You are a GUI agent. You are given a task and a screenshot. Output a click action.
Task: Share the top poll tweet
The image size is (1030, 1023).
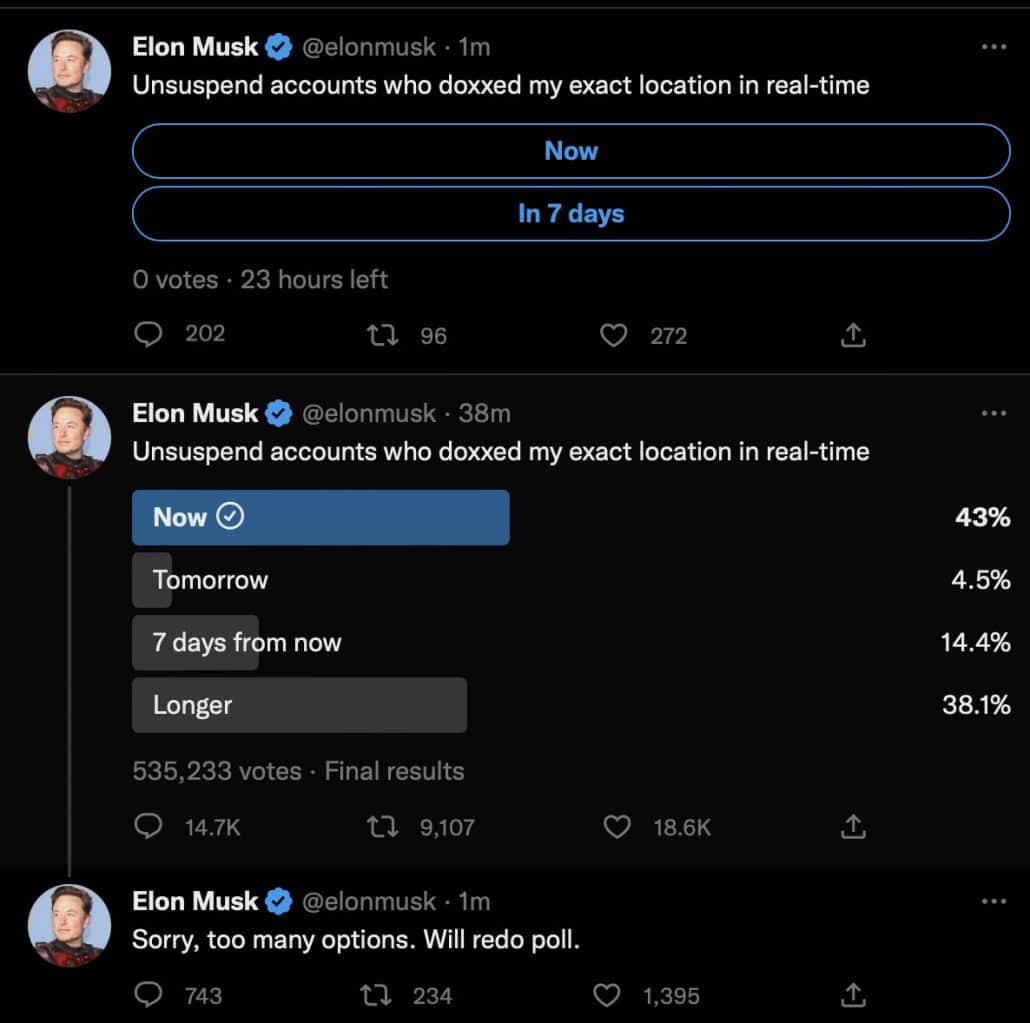pos(852,334)
